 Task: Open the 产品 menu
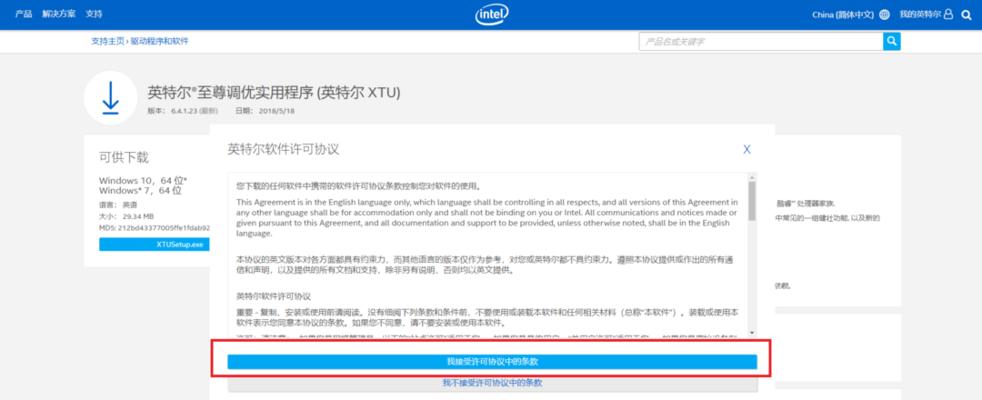point(24,14)
